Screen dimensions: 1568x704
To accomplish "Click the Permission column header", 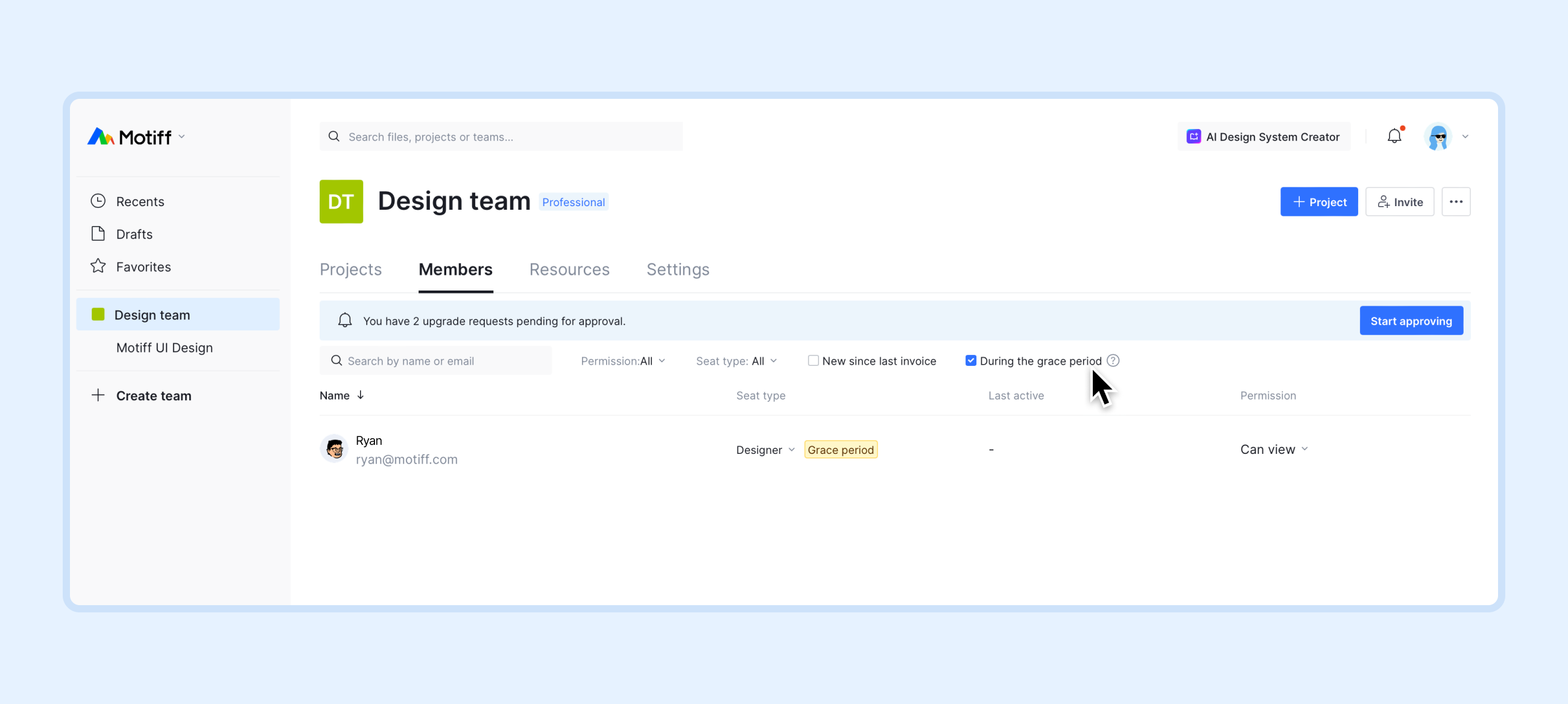I will (1268, 395).
